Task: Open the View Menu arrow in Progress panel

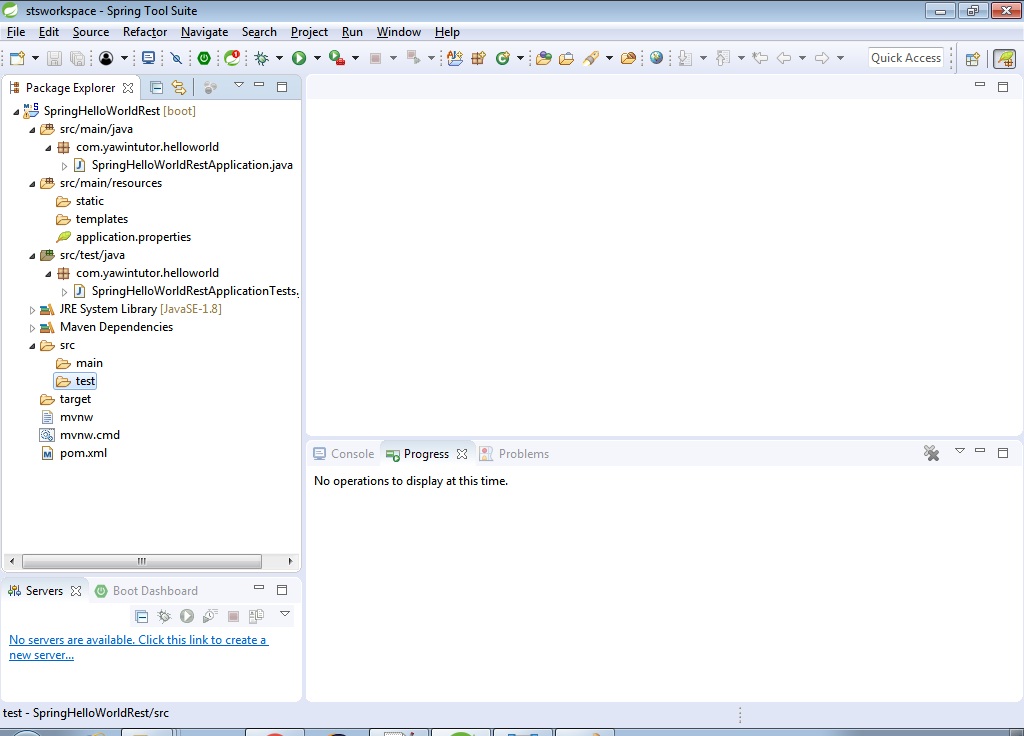Action: point(959,452)
